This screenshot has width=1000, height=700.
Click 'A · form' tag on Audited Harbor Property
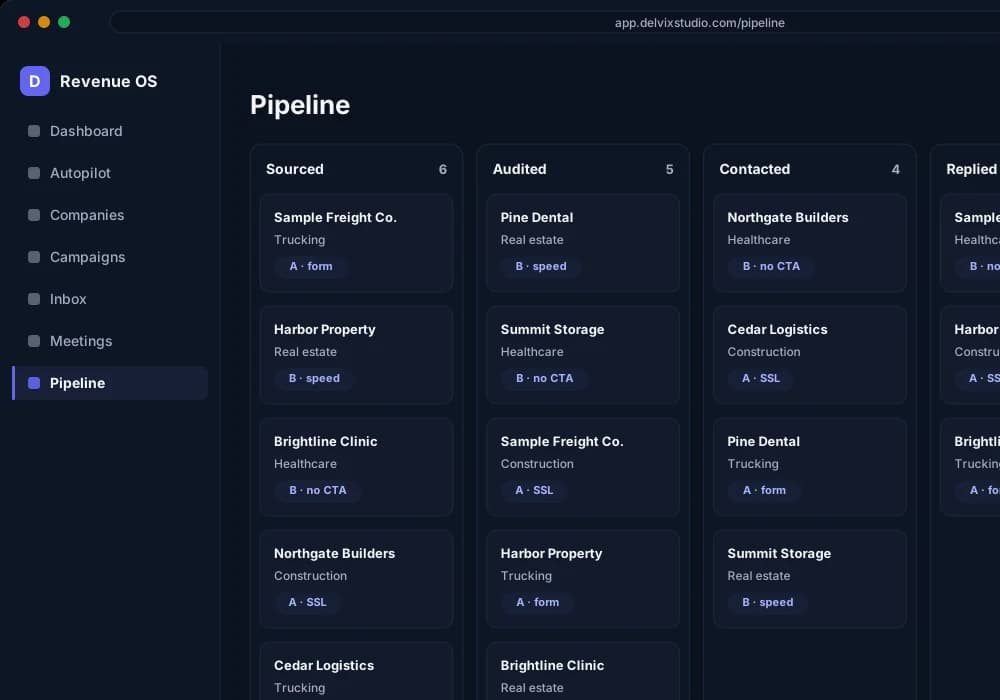point(538,602)
